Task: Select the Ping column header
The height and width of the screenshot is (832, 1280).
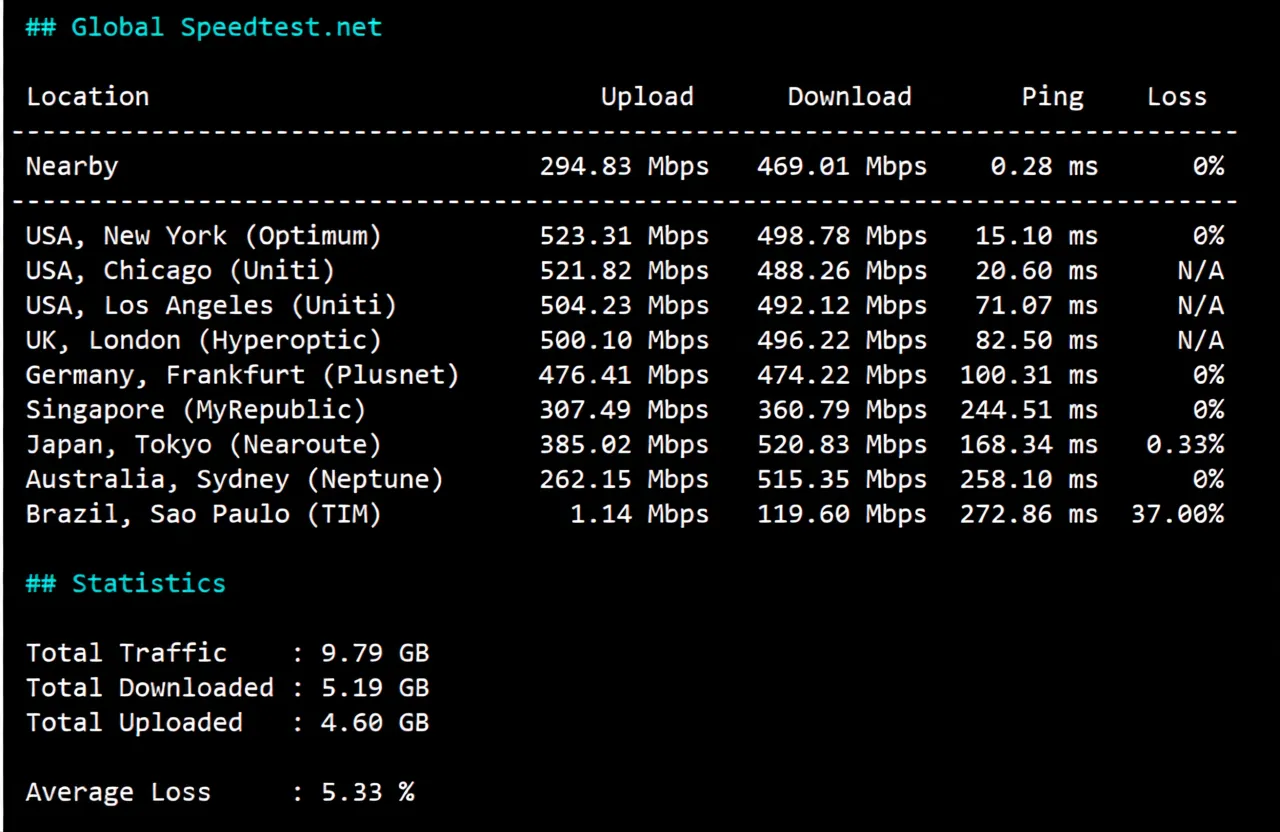Action: 1052,96
